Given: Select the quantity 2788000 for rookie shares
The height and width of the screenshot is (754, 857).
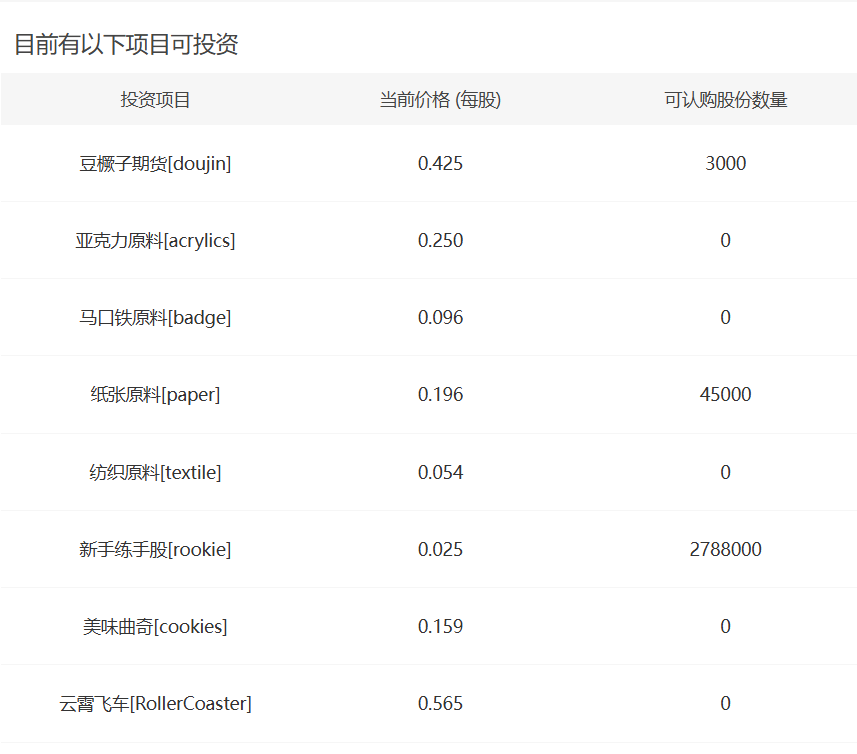Looking at the screenshot, I should (725, 549).
